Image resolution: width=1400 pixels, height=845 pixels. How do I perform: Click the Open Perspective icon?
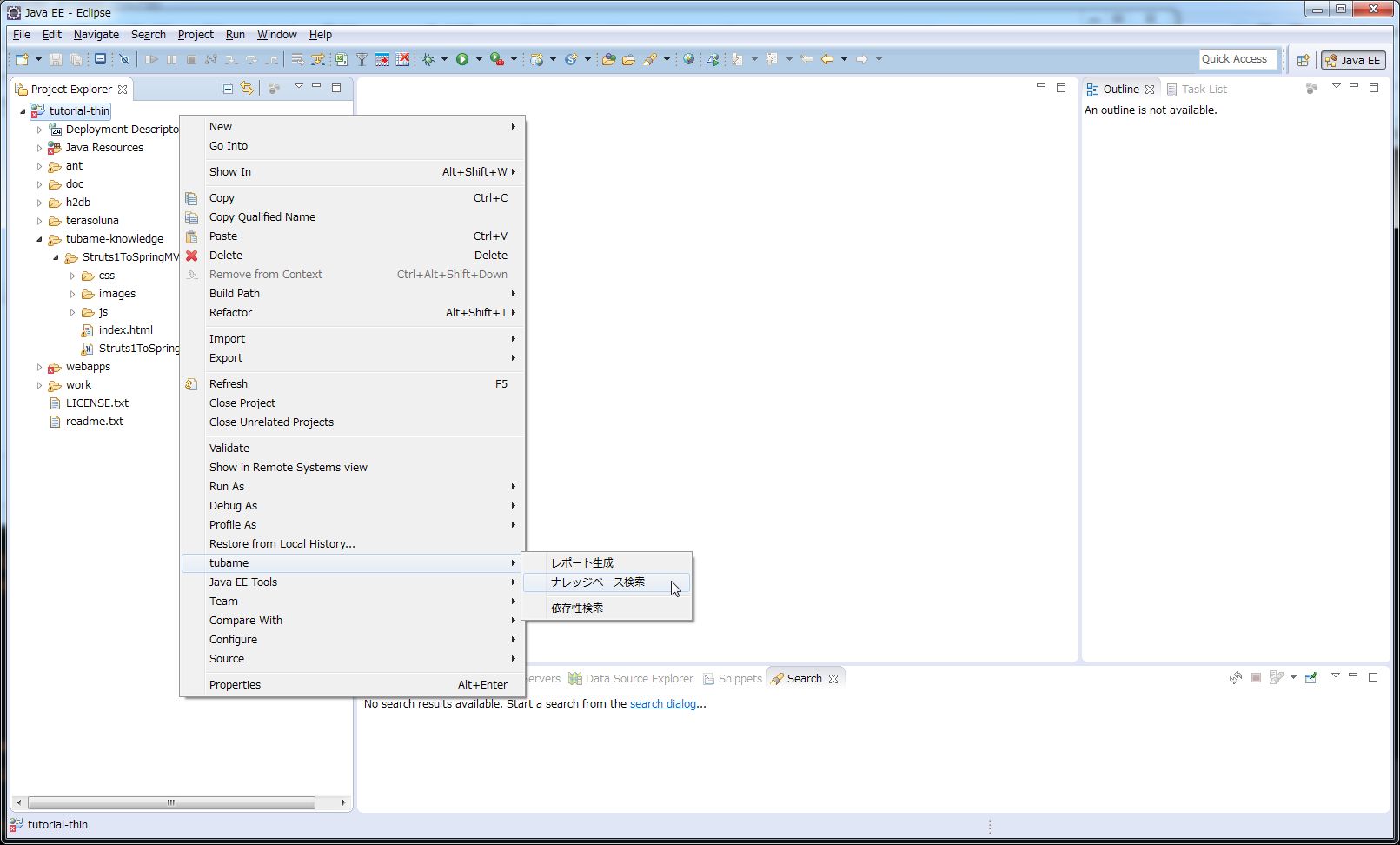[x=1303, y=60]
